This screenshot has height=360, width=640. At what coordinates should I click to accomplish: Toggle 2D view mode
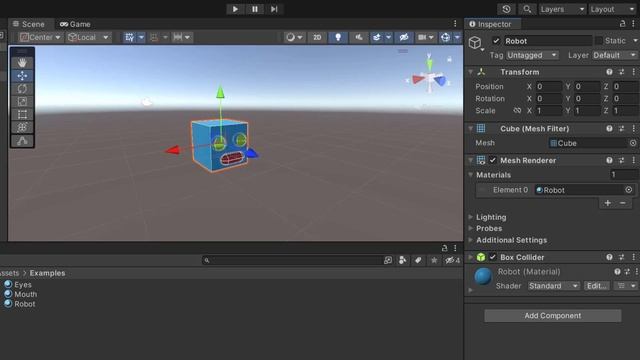(317, 37)
